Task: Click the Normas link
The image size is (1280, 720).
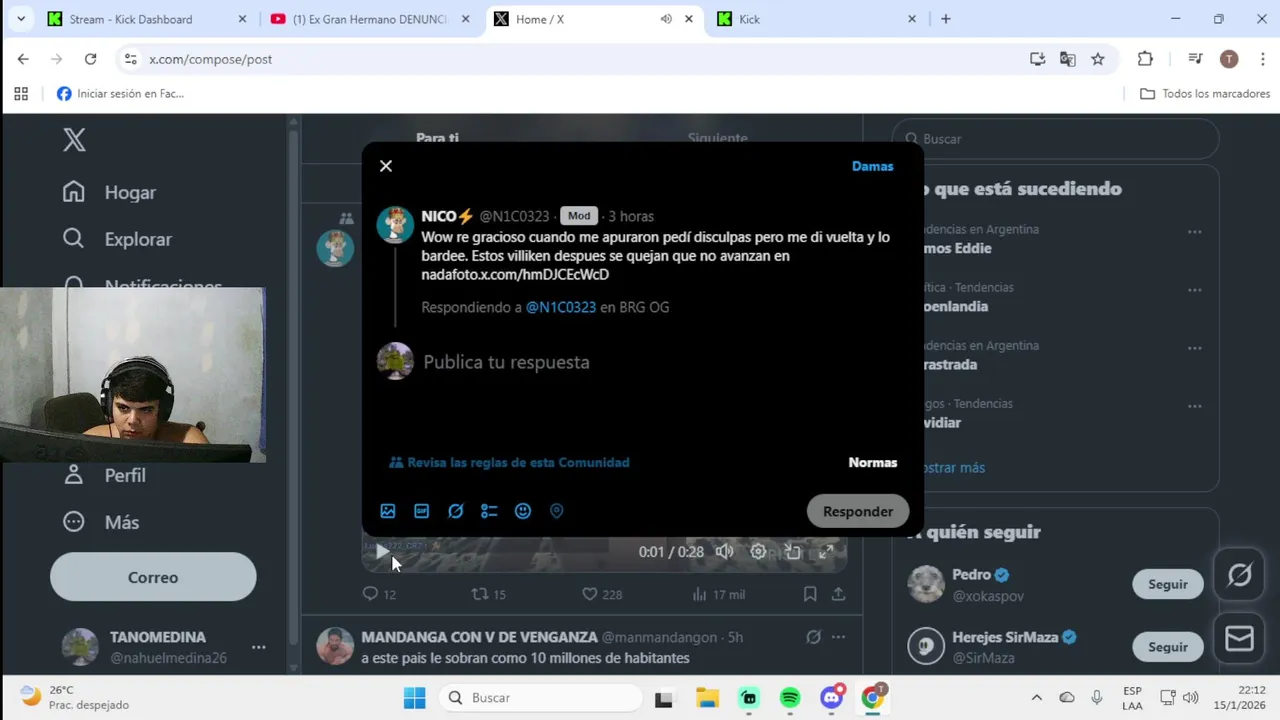Action: (x=873, y=462)
